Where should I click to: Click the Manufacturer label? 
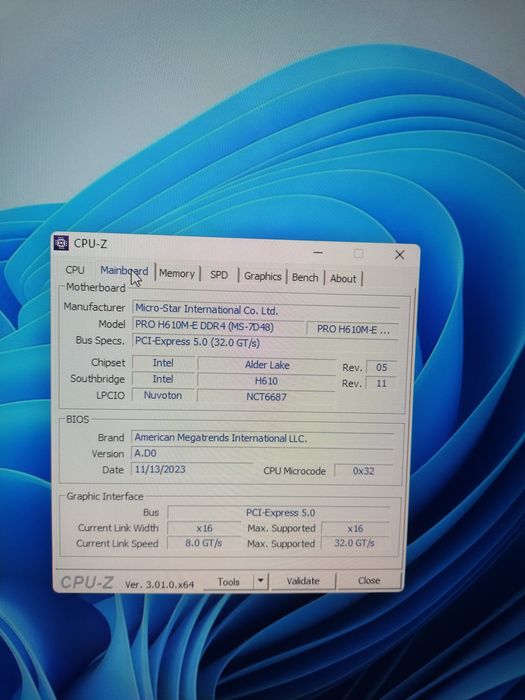(94, 307)
